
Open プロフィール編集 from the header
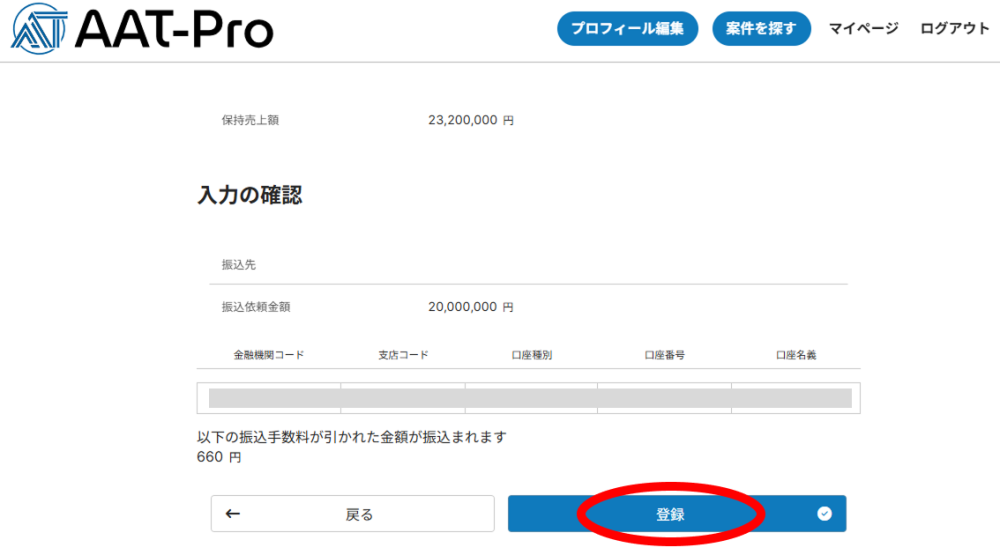coord(627,29)
